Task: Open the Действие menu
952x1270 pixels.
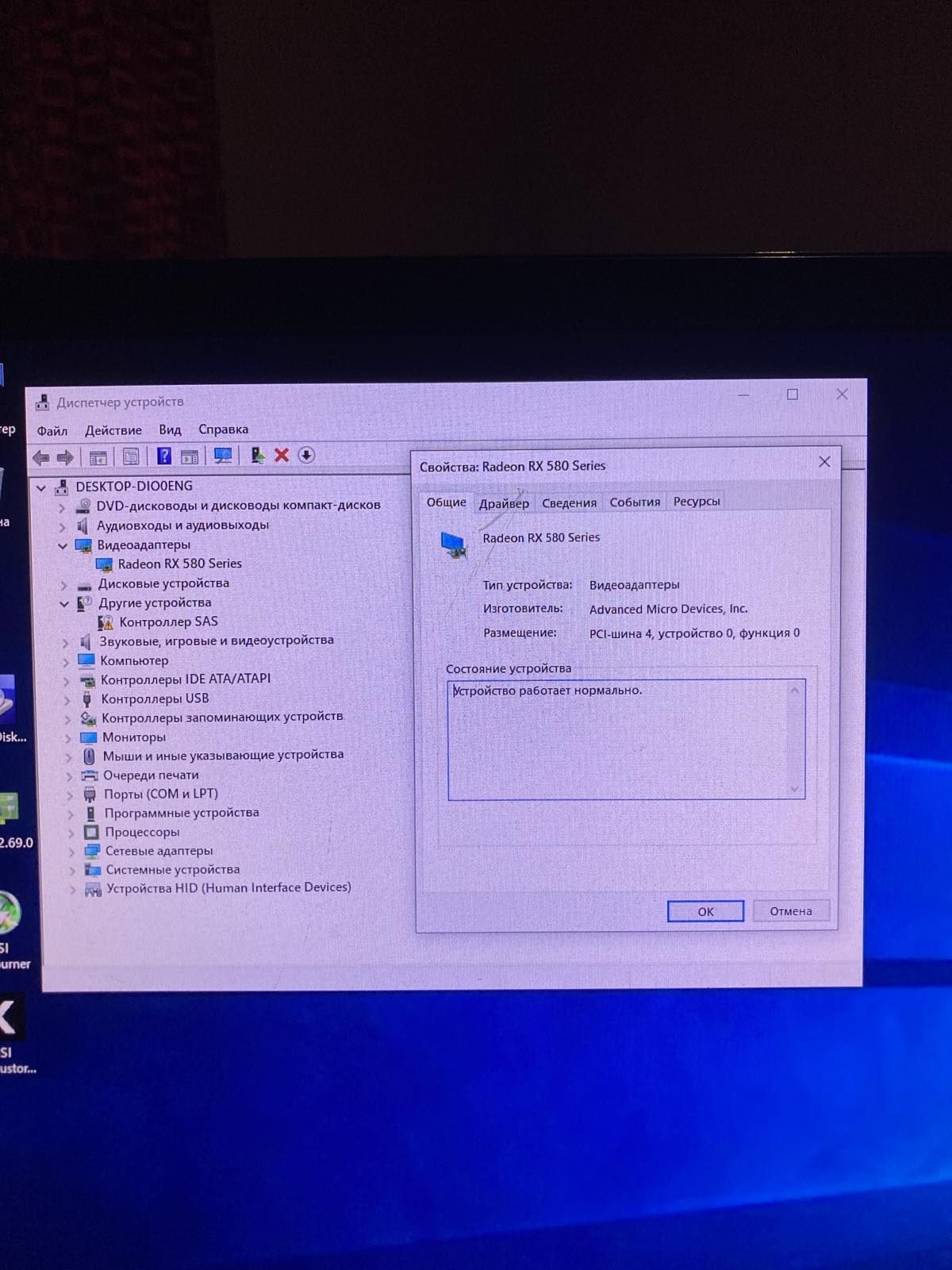Action: click(113, 430)
